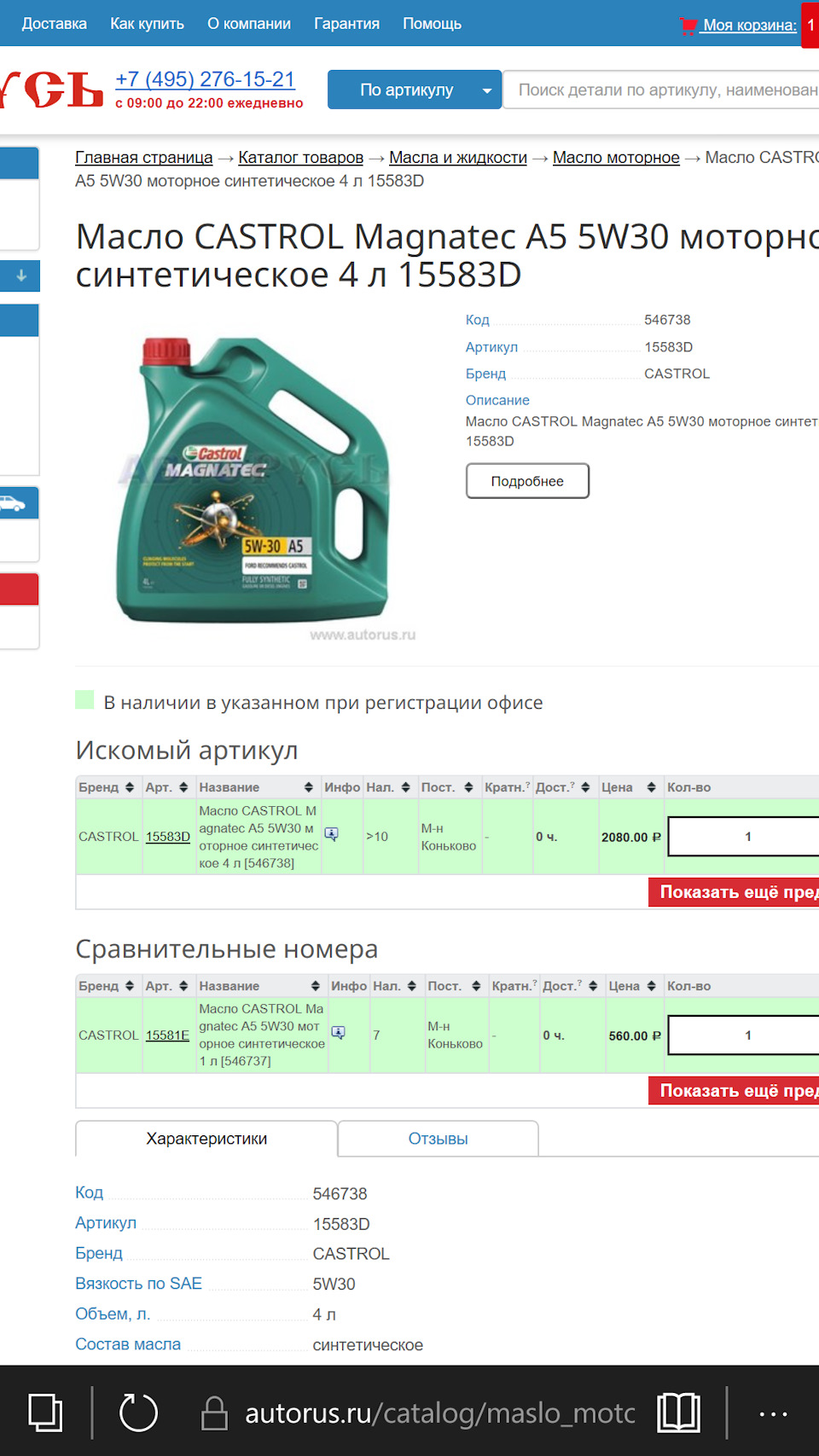Reload the page with refresh icon
This screenshot has height=1456, width=819.
(138, 1412)
